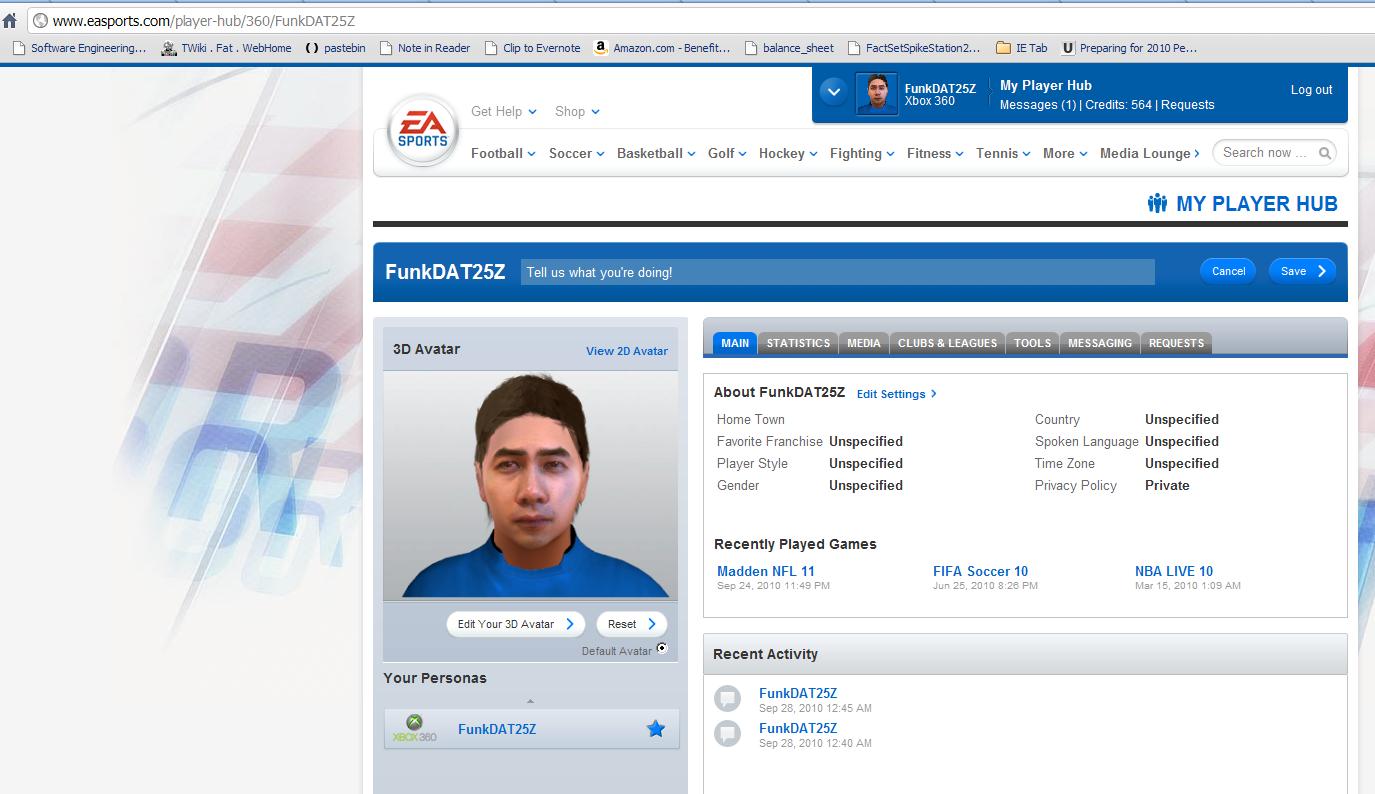Switch to the Messaging tab
This screenshot has height=794, width=1375.
click(x=1100, y=343)
